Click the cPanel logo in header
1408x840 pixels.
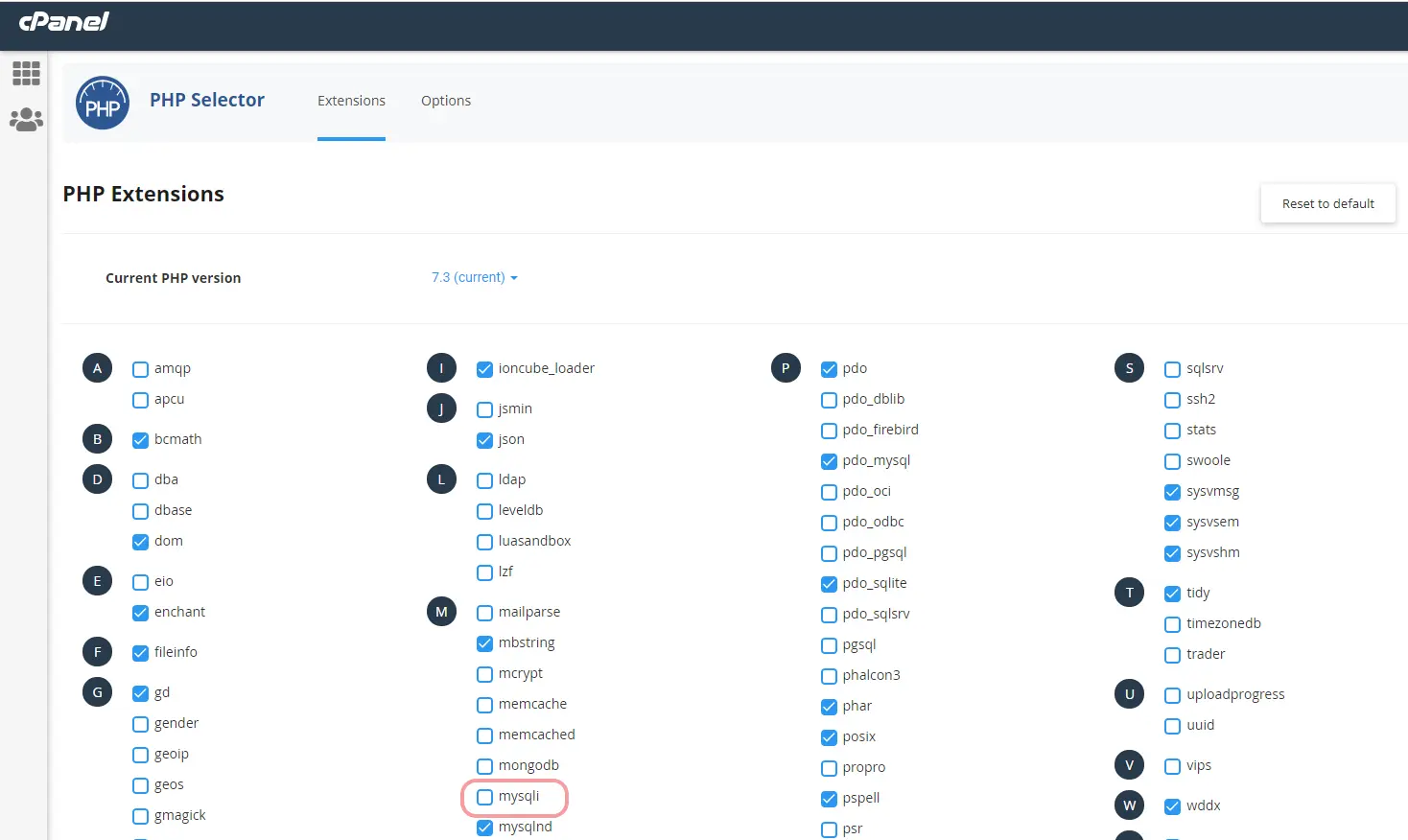click(64, 21)
